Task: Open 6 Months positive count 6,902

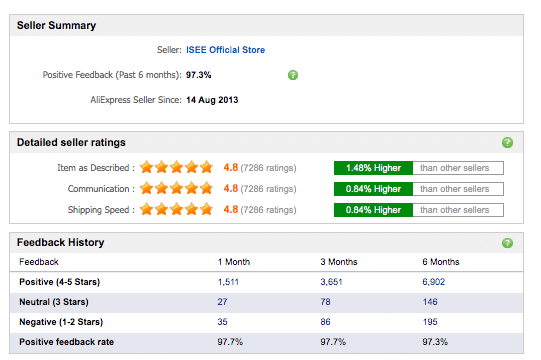Action: tap(434, 282)
